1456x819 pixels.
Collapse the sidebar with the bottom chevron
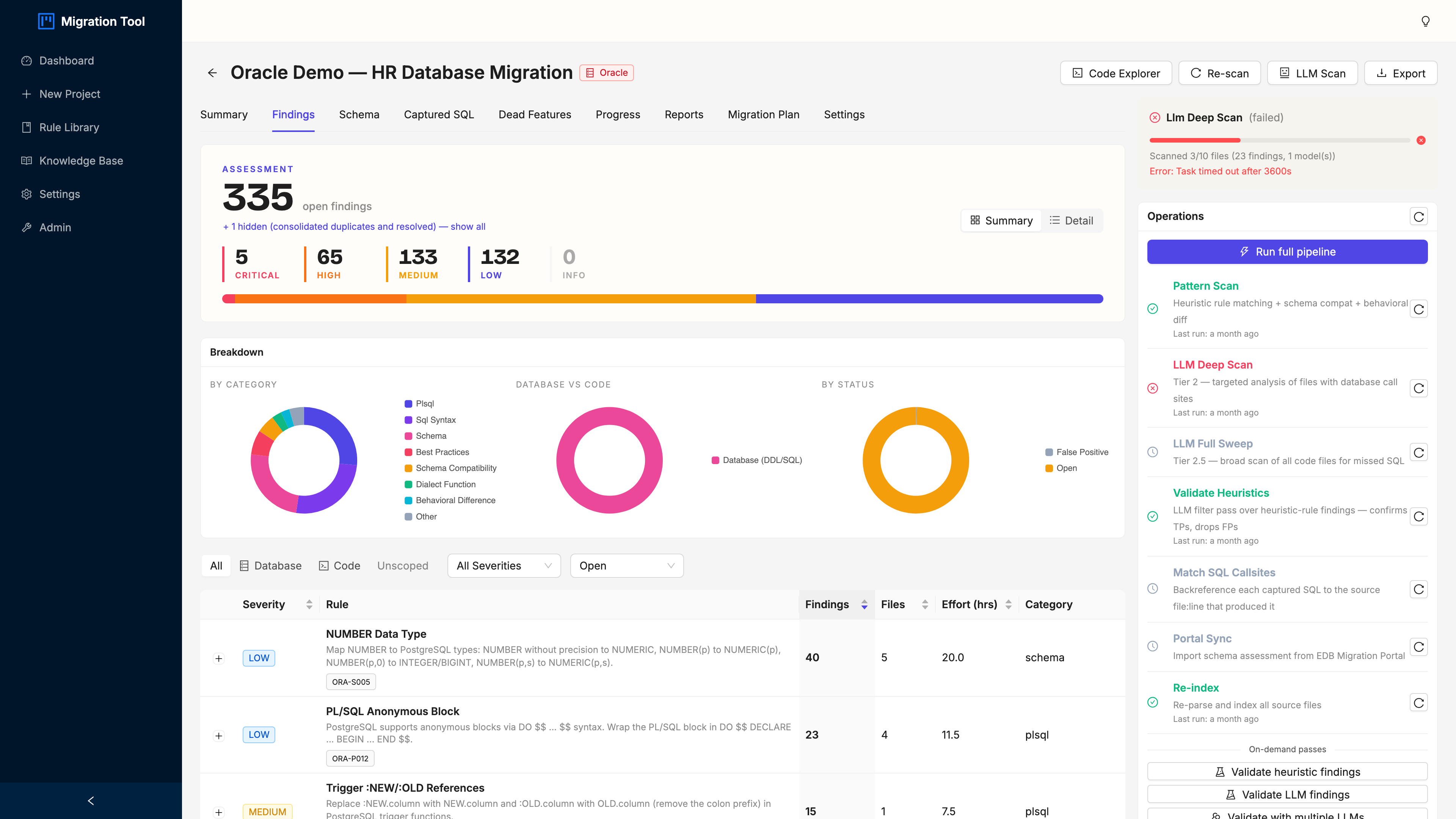pyautogui.click(x=91, y=800)
